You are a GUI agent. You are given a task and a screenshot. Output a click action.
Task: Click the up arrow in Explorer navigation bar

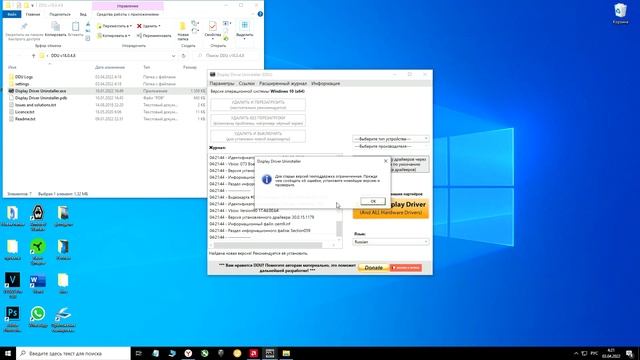click(x=33, y=56)
